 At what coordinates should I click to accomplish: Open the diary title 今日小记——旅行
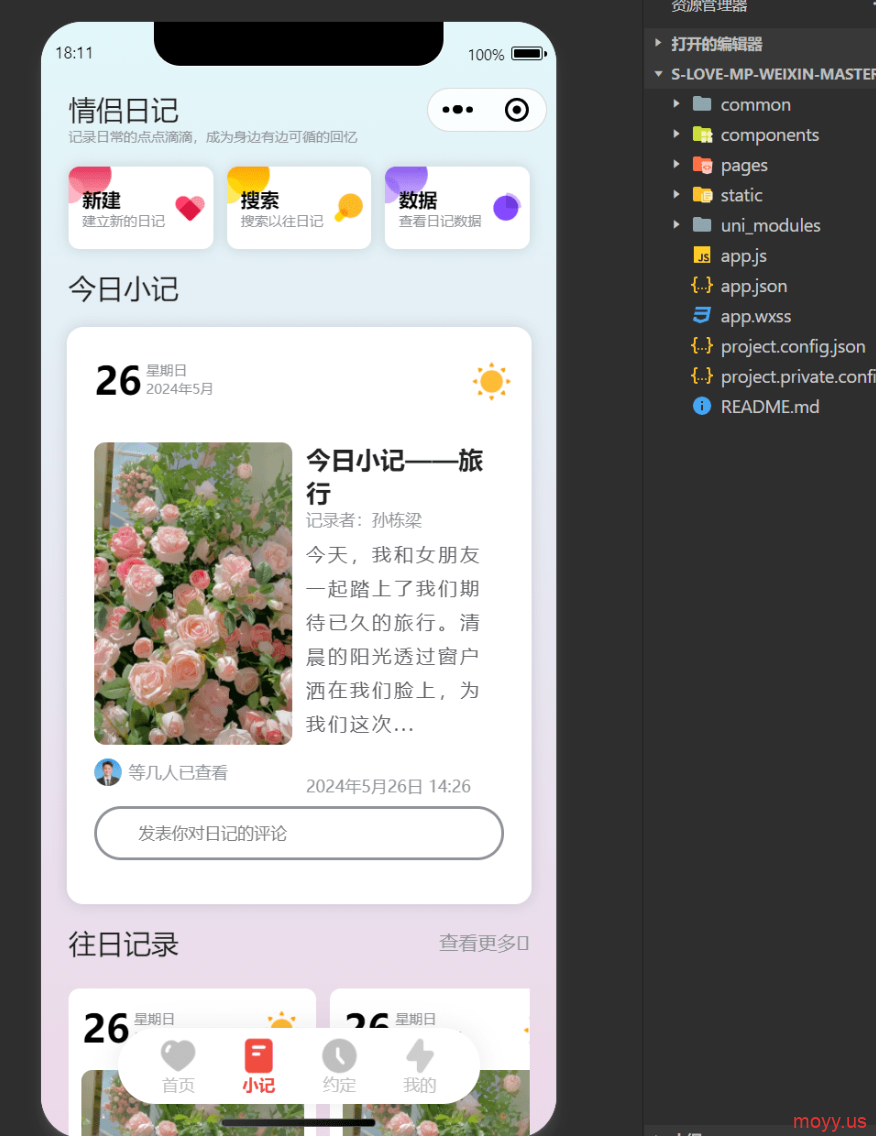(394, 477)
